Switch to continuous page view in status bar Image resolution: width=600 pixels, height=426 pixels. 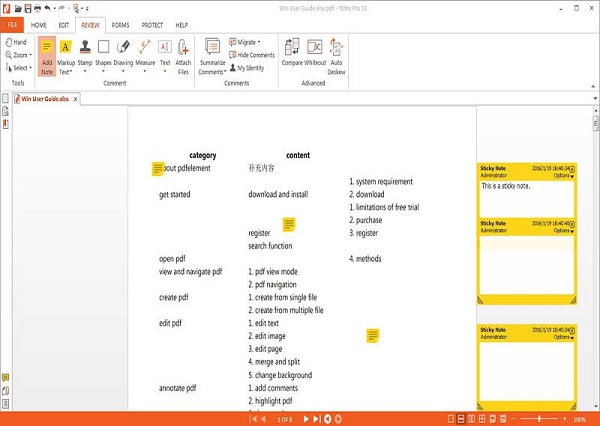[461, 419]
